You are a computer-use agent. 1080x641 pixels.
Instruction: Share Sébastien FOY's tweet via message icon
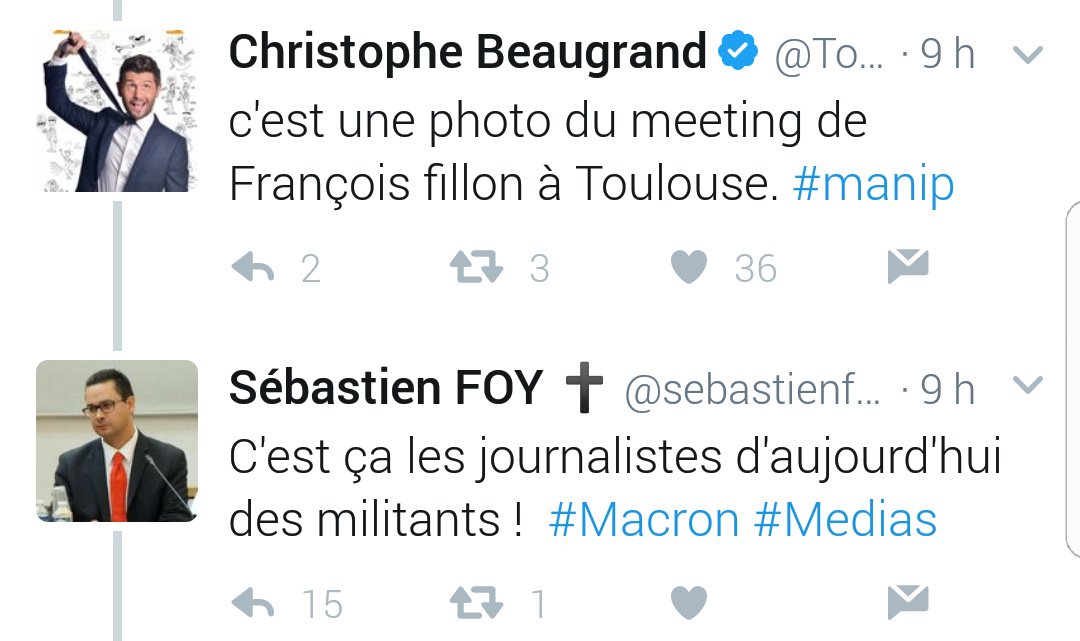(x=908, y=601)
